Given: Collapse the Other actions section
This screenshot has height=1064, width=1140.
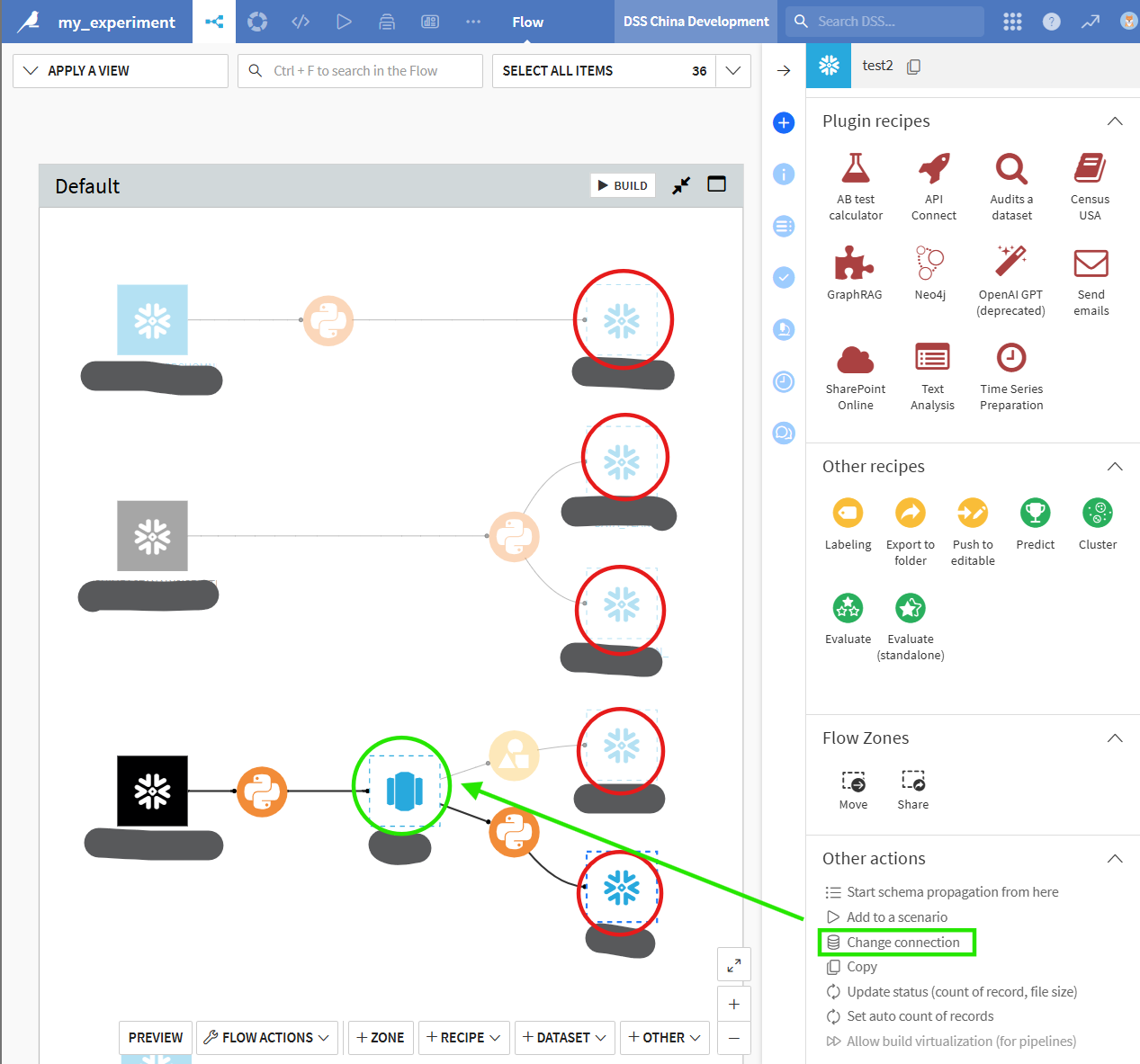Looking at the screenshot, I should click(1115, 858).
